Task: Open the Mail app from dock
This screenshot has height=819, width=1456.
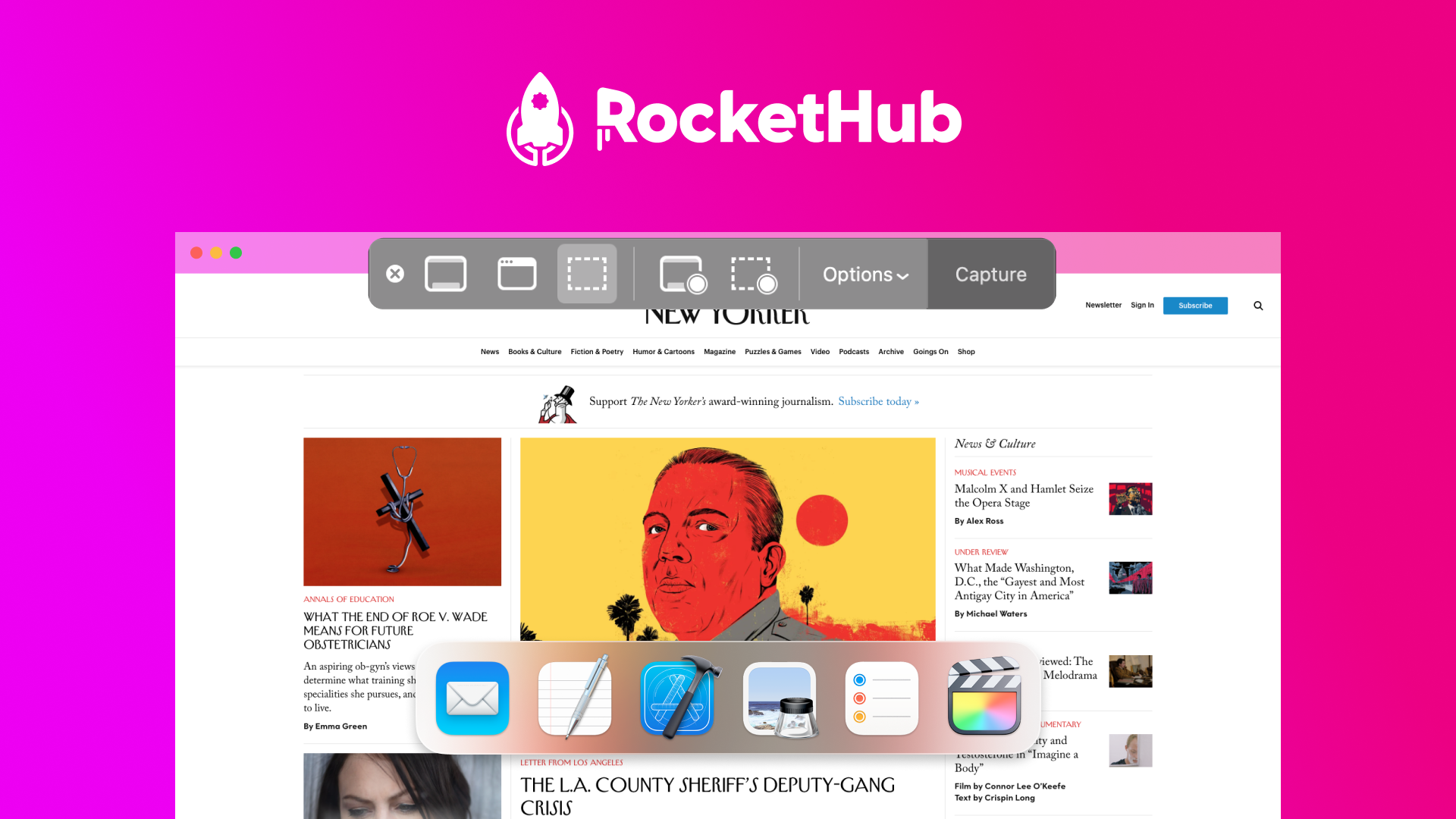Action: click(x=472, y=697)
